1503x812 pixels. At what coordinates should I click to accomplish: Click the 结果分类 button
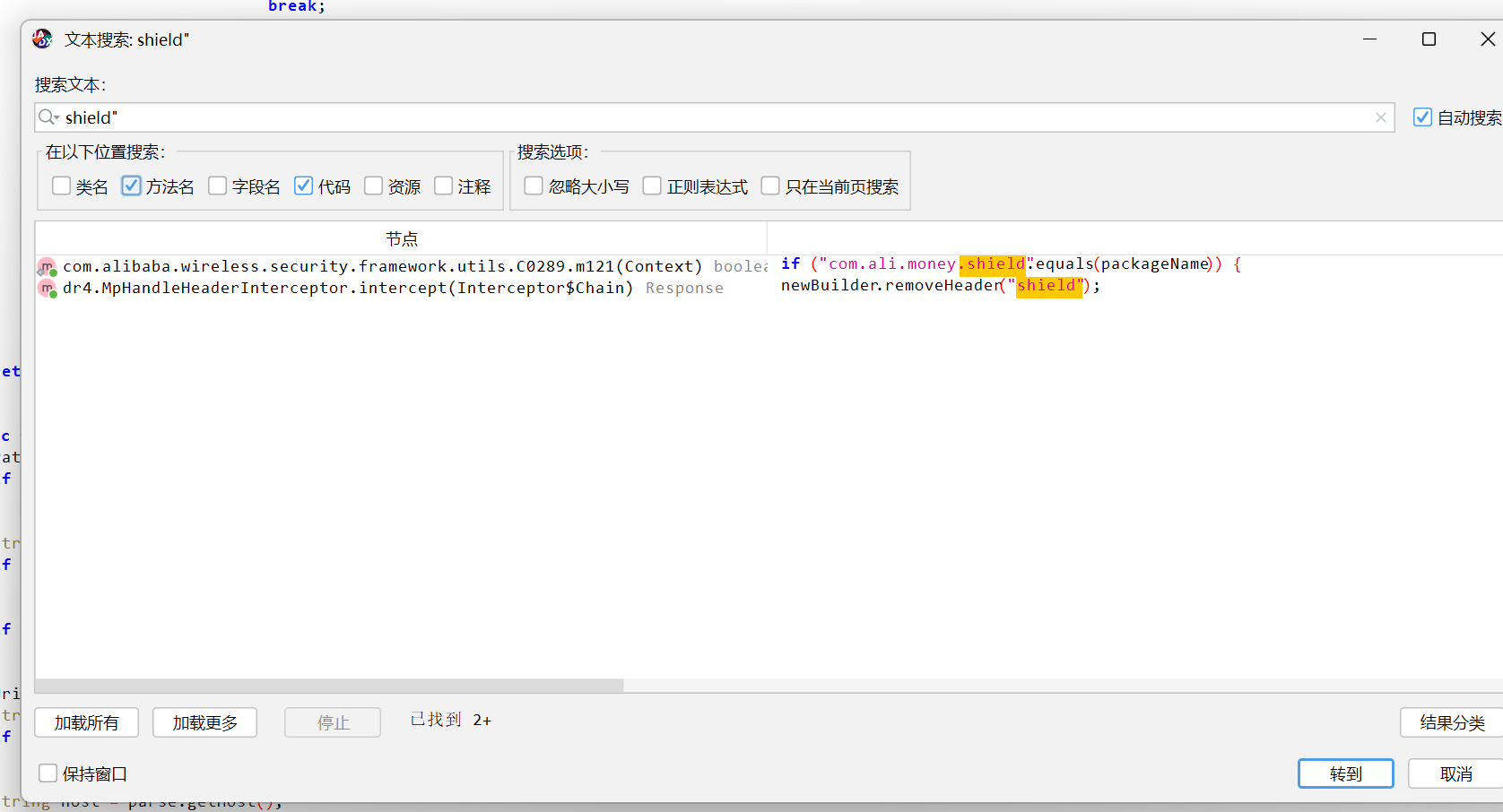click(x=1452, y=722)
